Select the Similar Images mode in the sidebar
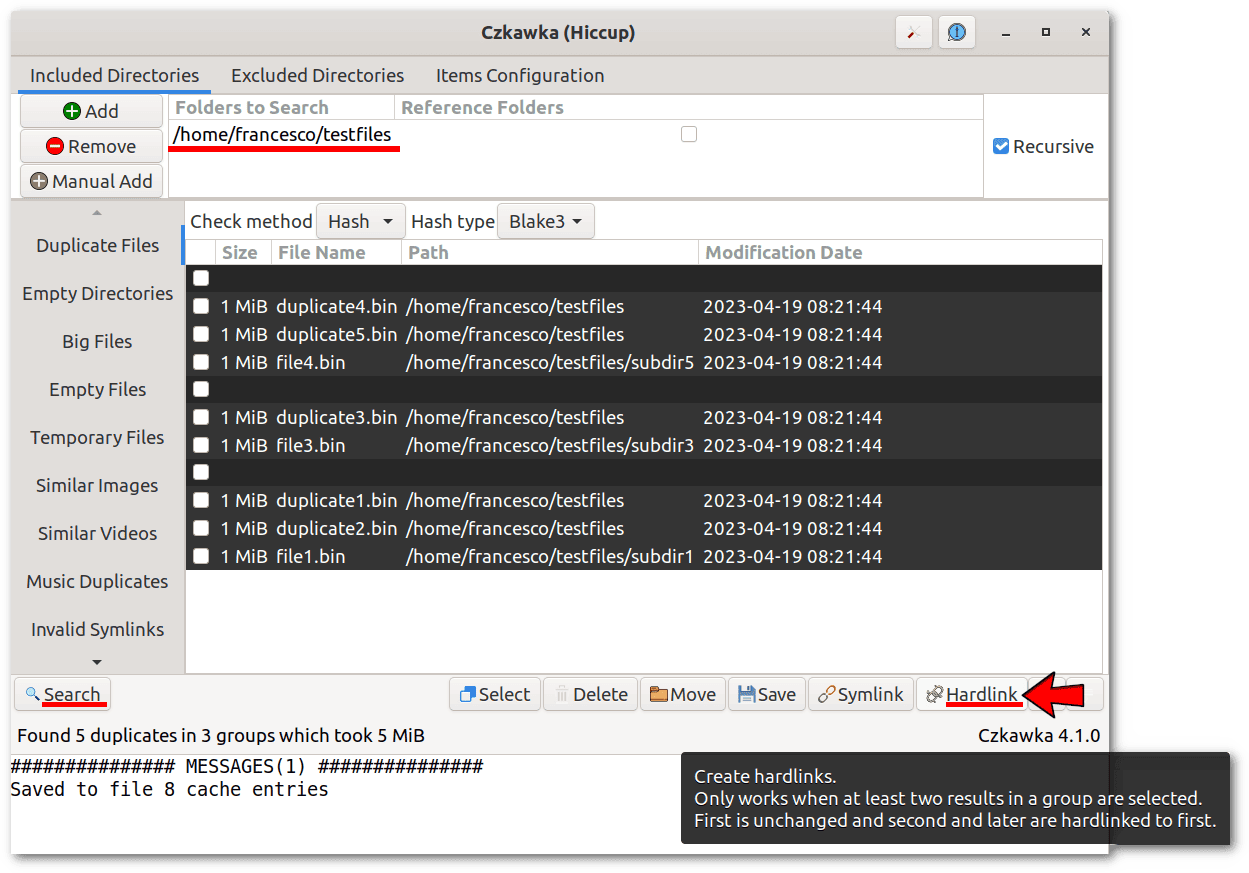The width and height of the screenshot is (1249, 873). pos(96,485)
